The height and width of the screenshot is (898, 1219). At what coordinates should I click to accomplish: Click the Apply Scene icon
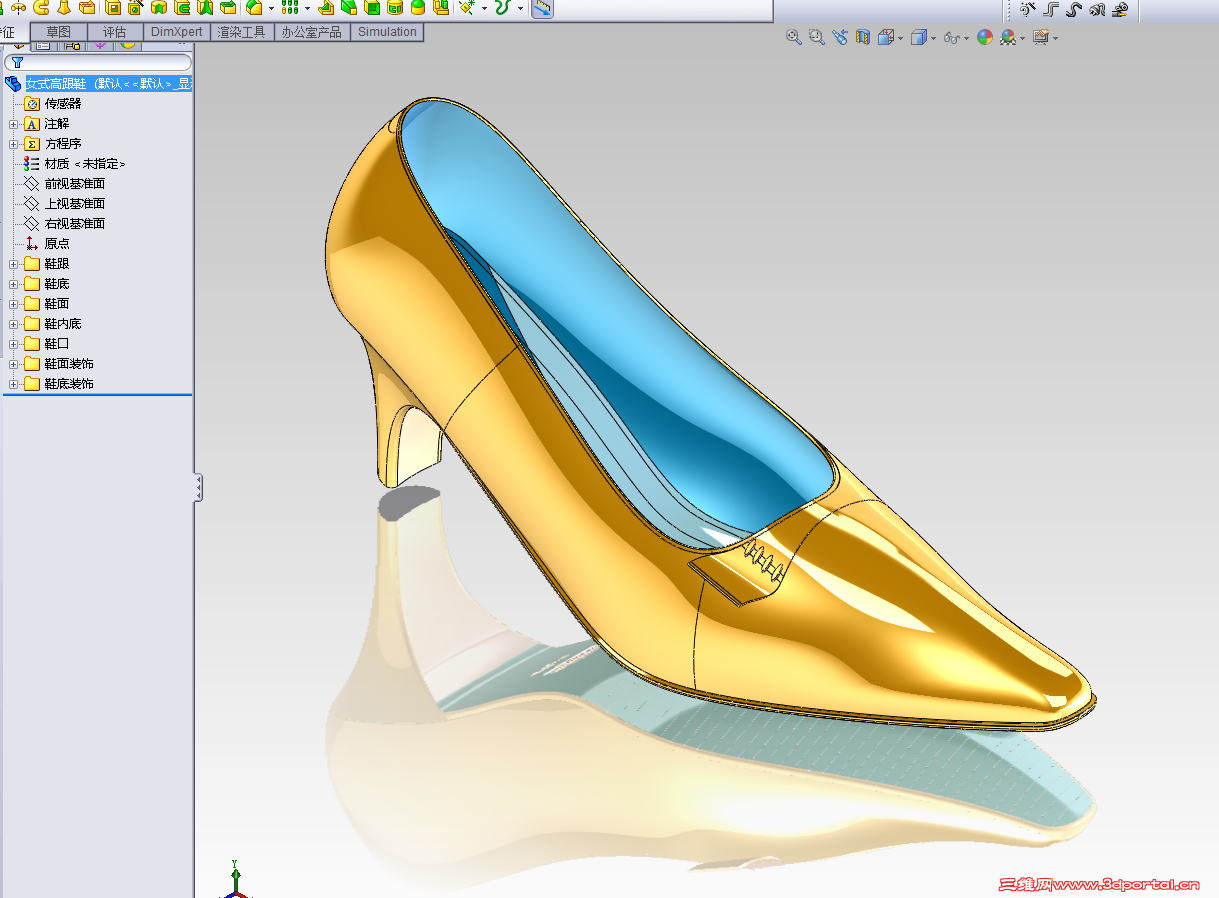1008,37
